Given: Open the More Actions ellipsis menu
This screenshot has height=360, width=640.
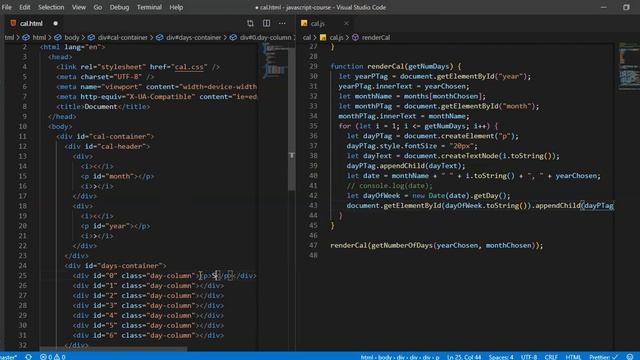Looking at the screenshot, I should click(282, 24).
